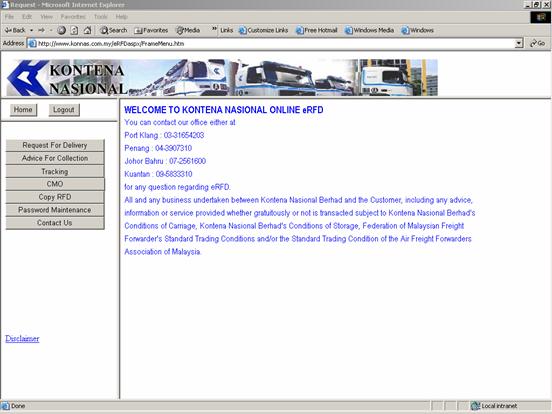Open the Free Hotmail link
This screenshot has height=414, width=552.
[316, 30]
